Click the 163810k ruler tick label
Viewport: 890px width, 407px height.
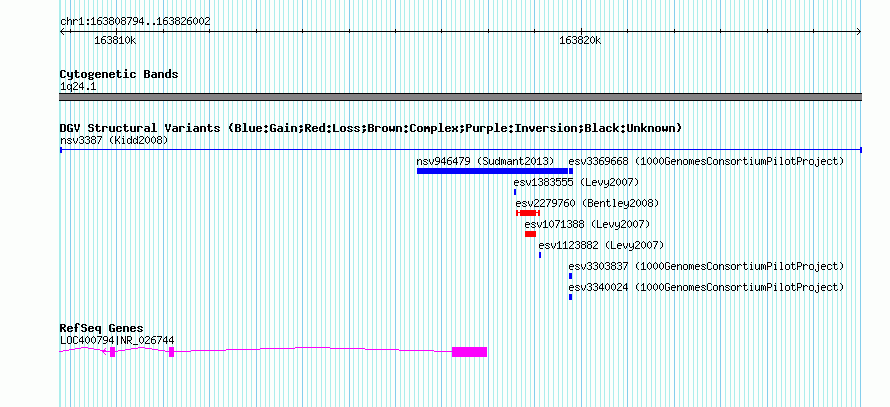click(115, 41)
